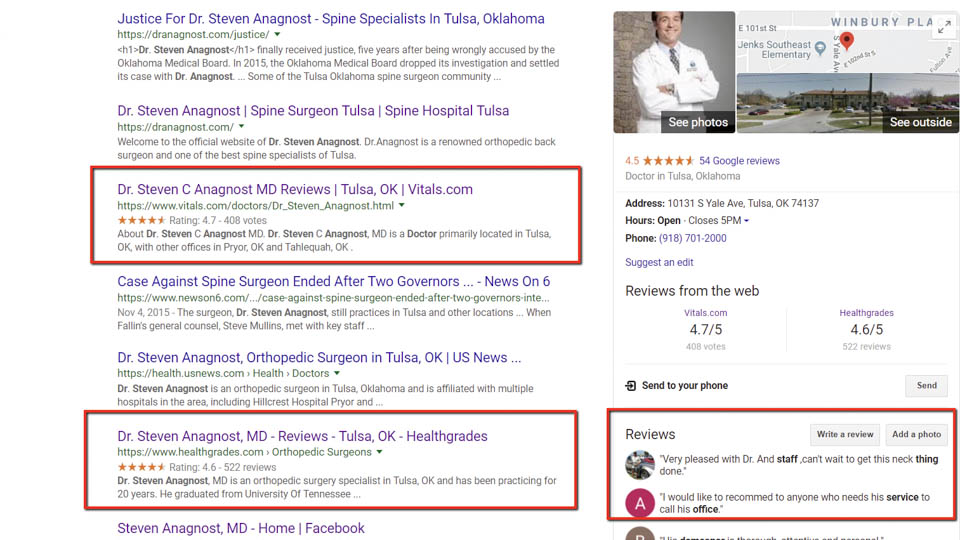Click the send-to-phone icon
This screenshot has width=960, height=540.
tap(630, 386)
